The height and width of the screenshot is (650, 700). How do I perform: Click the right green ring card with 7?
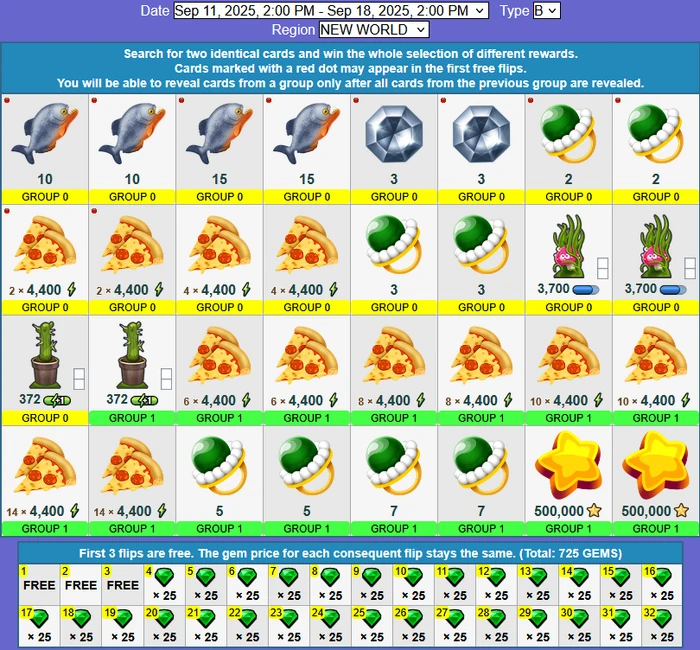click(481, 482)
